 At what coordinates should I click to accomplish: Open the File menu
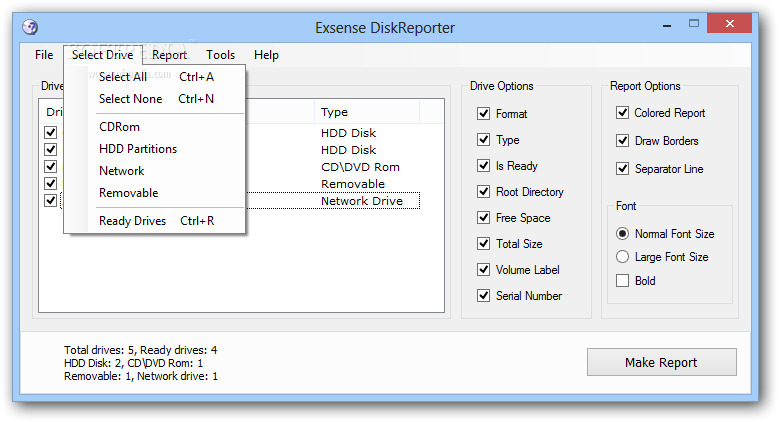tap(44, 55)
